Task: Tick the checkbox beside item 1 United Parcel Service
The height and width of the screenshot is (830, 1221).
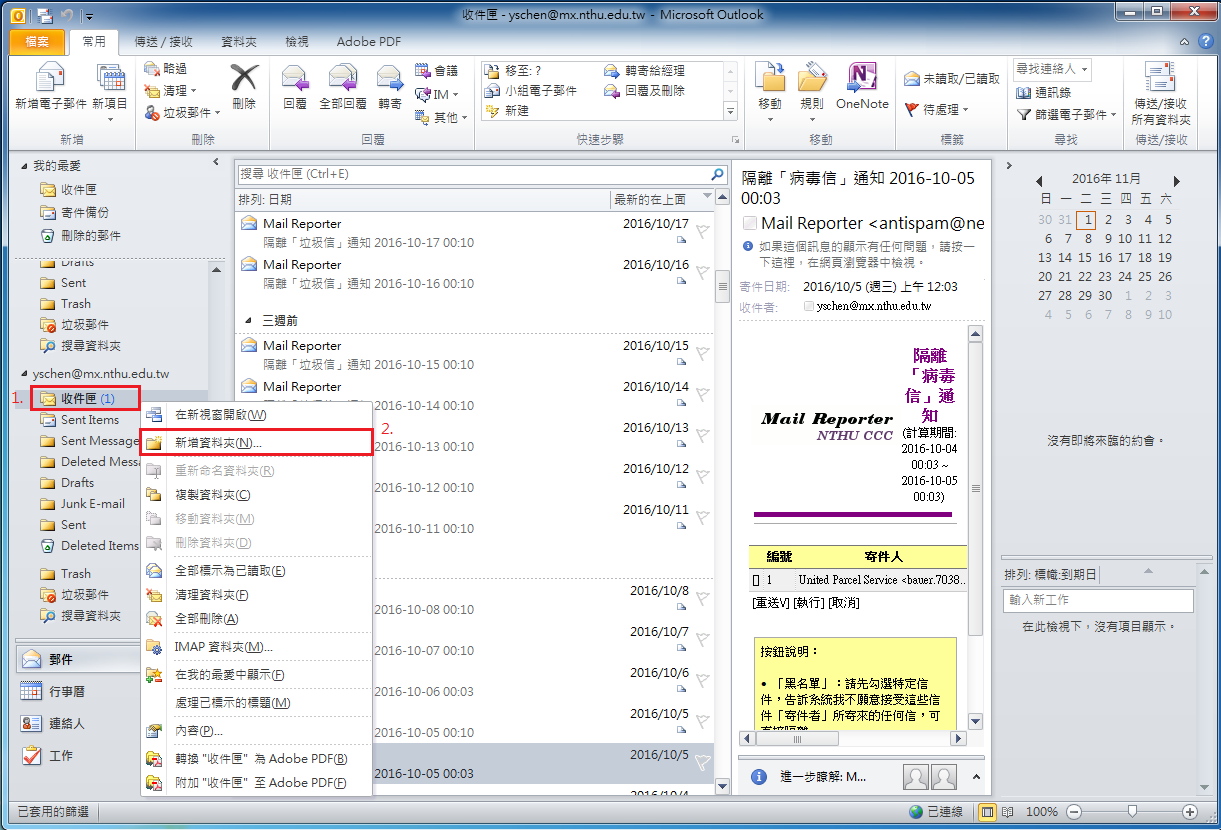Action: (756, 580)
